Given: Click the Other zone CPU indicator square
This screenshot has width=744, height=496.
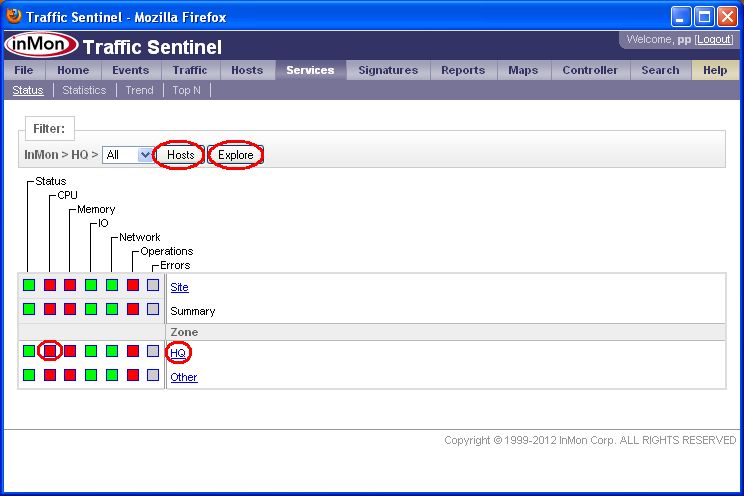Looking at the screenshot, I should click(x=50, y=375).
